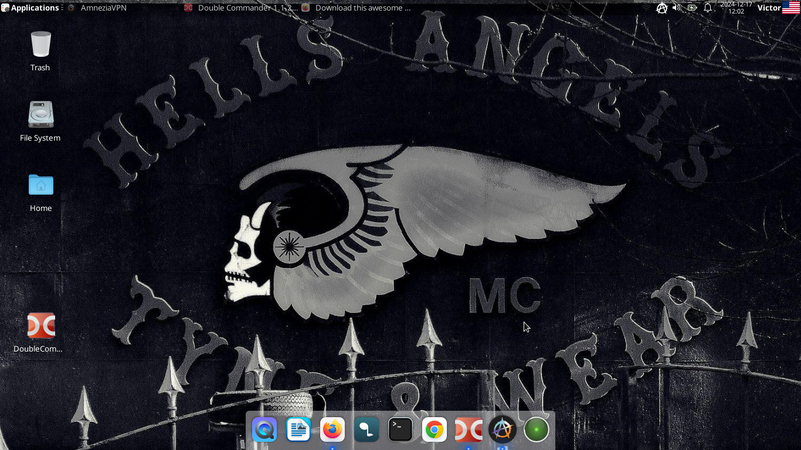801x450 pixels.
Task: Open the volume control tray icon
Action: 677,8
